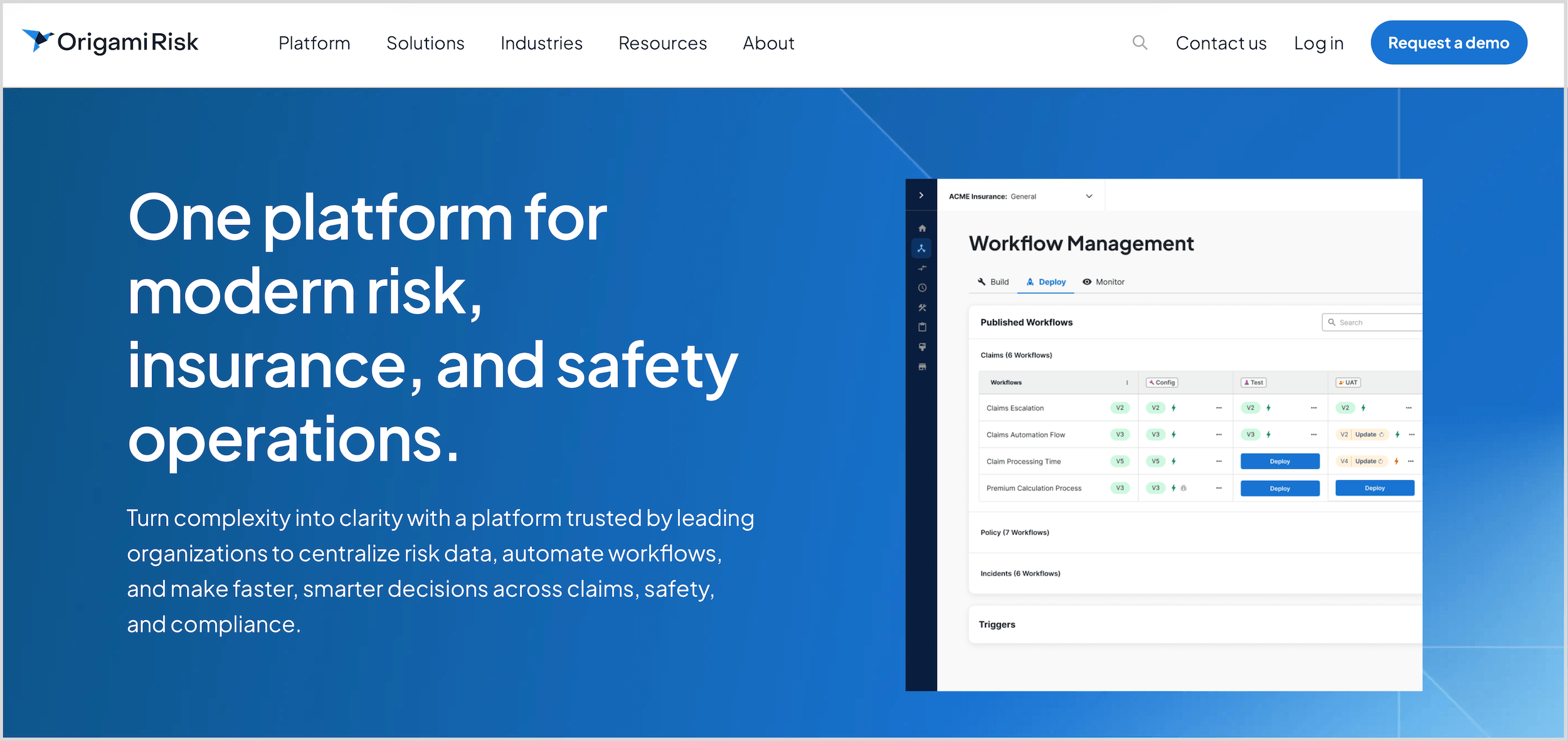The height and width of the screenshot is (741, 1568).
Task: Click the Published Workflows search field
Action: (x=1372, y=322)
